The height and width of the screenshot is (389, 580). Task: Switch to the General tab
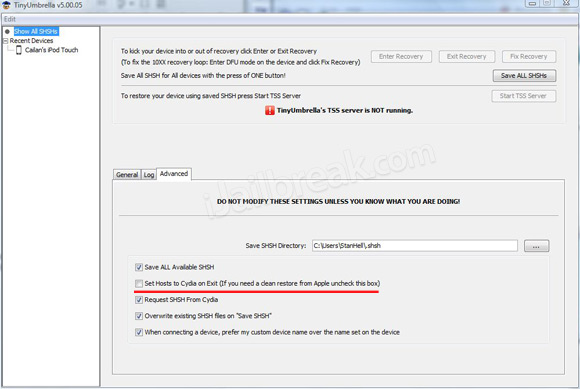pos(127,175)
